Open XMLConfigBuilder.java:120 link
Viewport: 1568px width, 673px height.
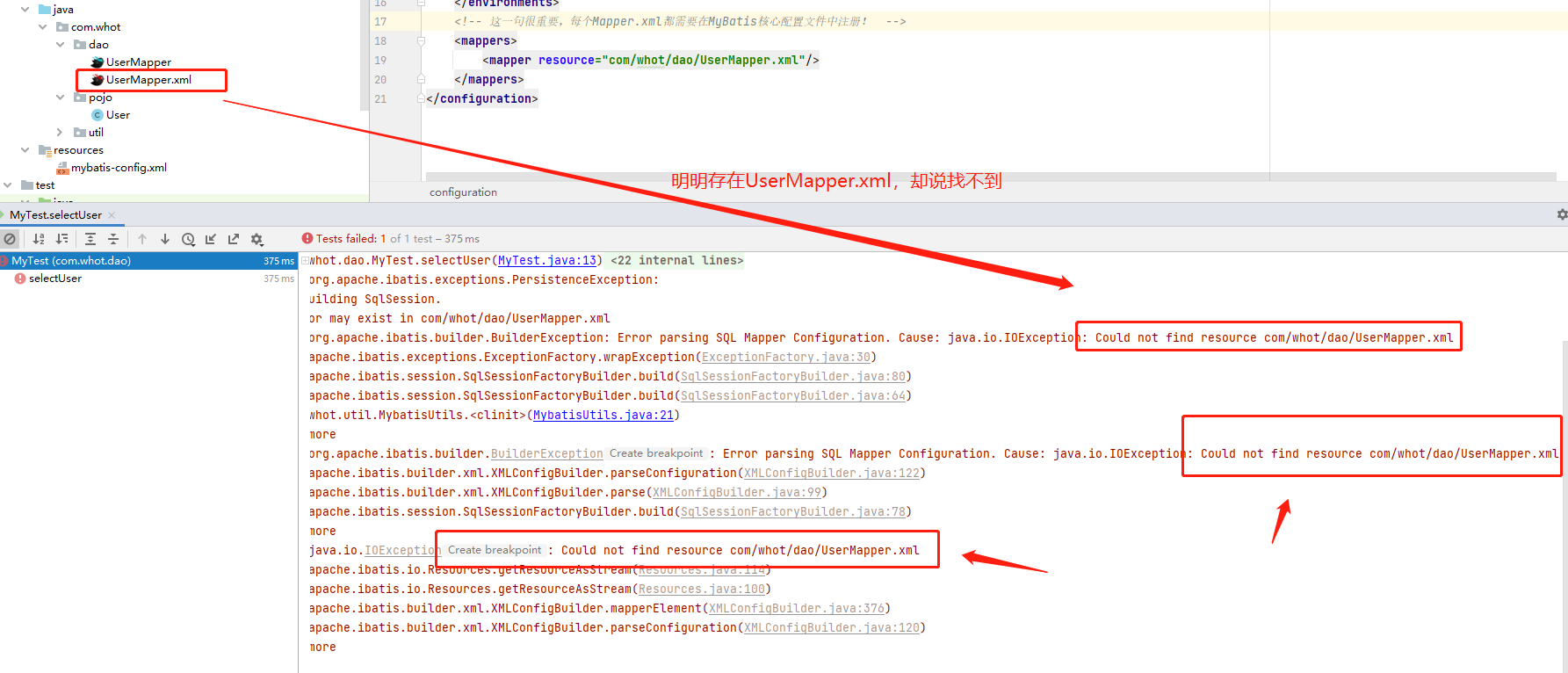click(x=832, y=628)
